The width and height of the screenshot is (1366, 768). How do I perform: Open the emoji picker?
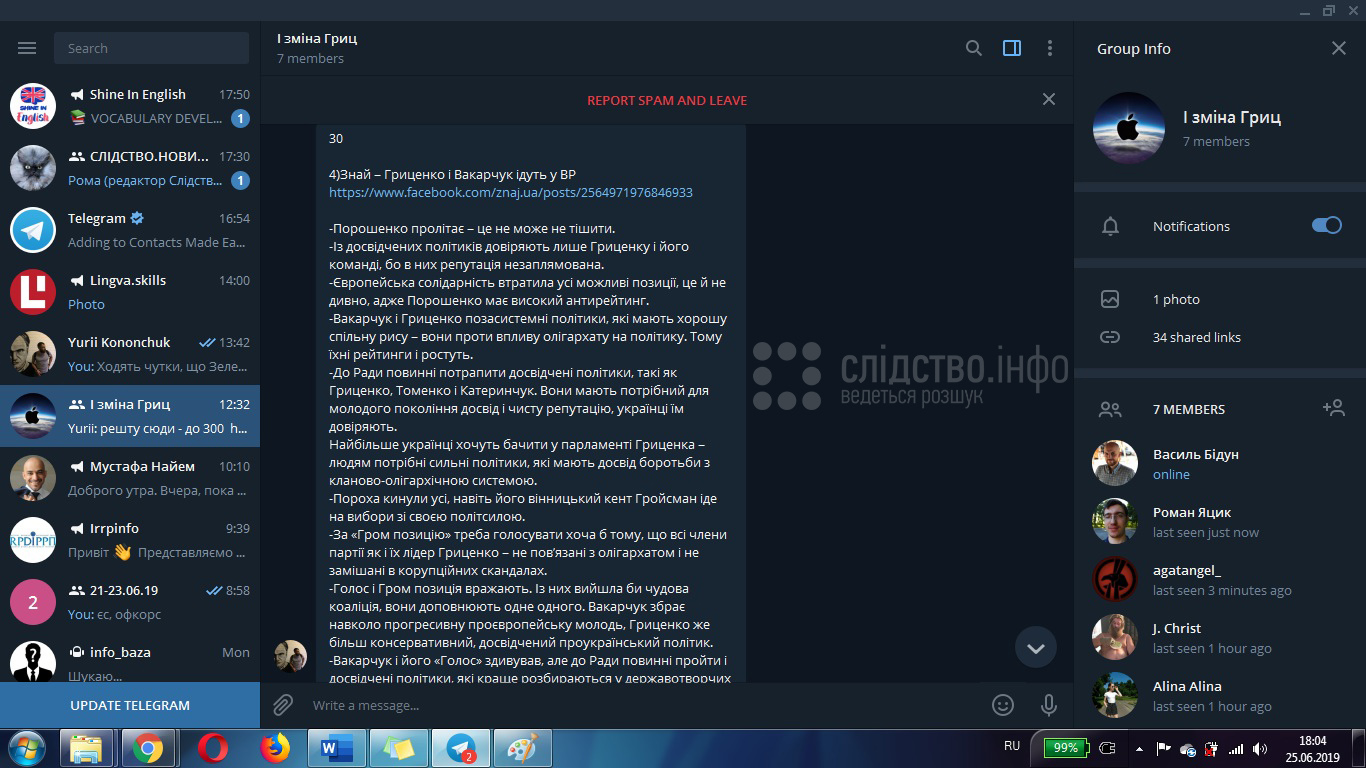[x=1003, y=705]
